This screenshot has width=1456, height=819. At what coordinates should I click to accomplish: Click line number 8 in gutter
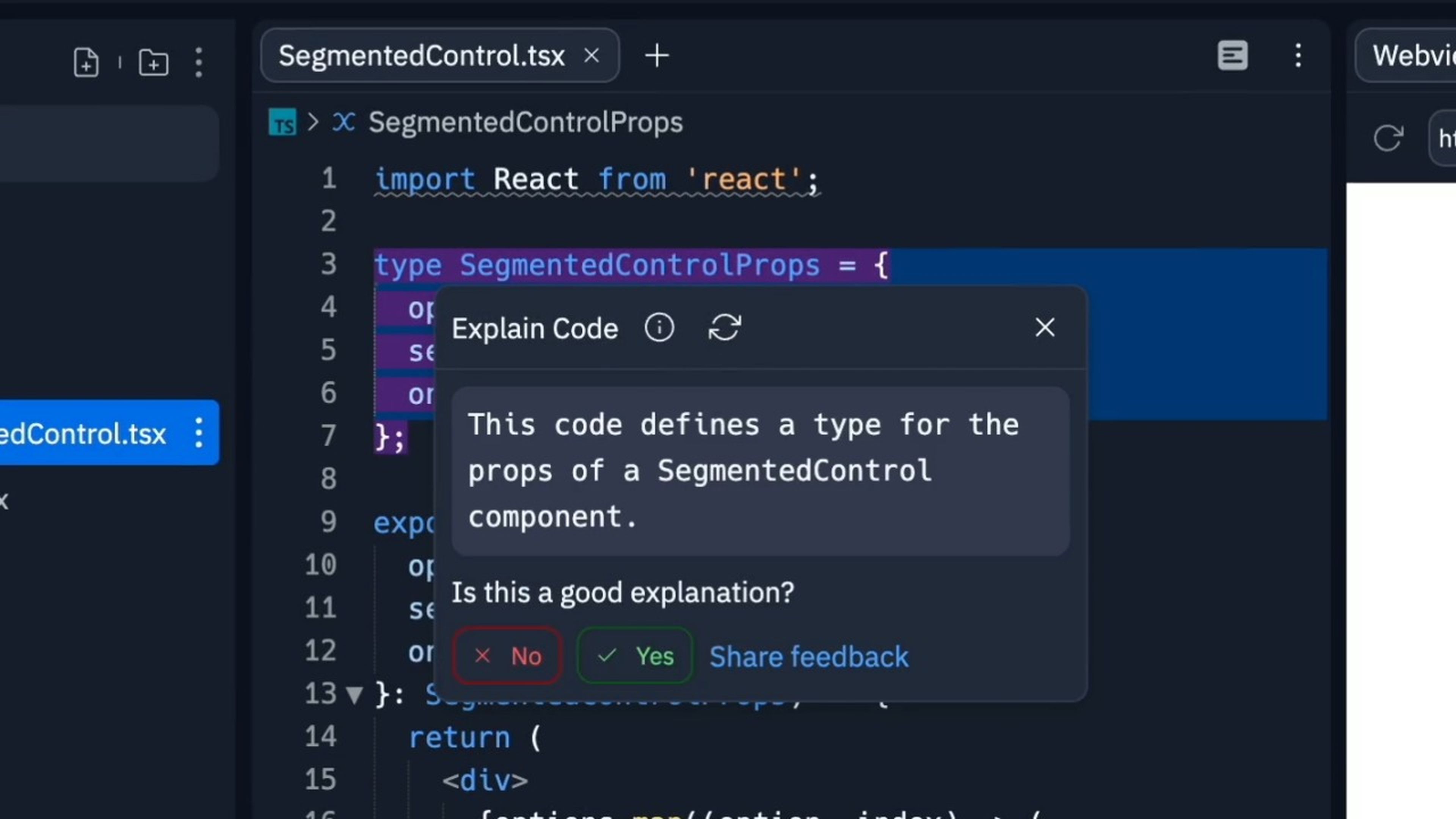coord(328,479)
